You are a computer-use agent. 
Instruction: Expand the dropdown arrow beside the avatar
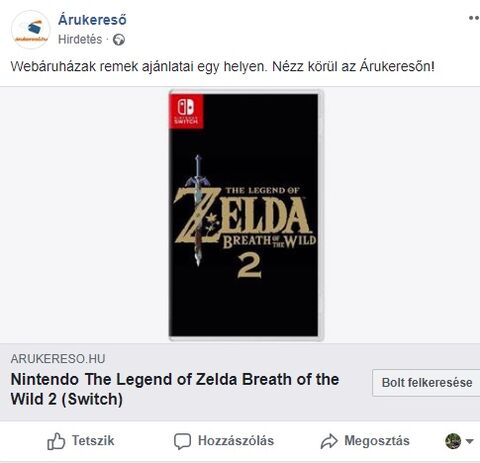point(469,442)
